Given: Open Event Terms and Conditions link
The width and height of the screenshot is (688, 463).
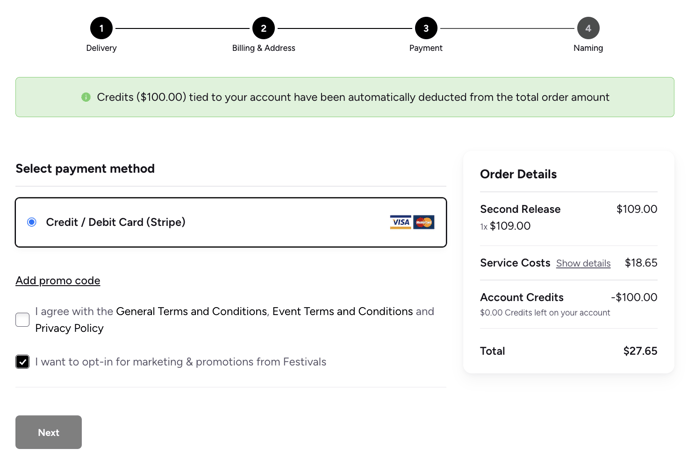Looking at the screenshot, I should point(343,311).
